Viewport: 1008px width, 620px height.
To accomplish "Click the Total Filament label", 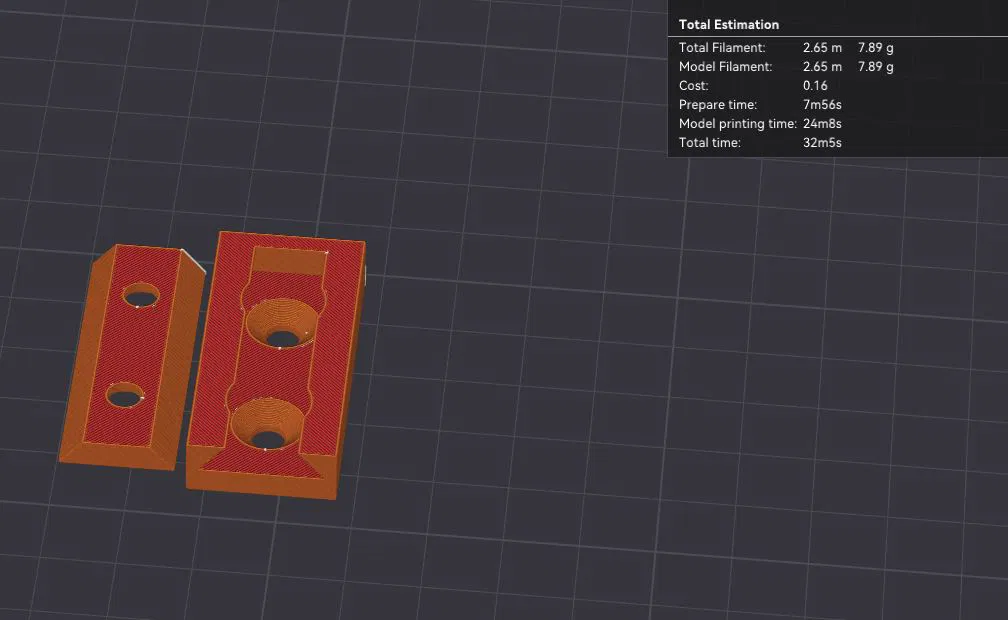I will [x=722, y=48].
